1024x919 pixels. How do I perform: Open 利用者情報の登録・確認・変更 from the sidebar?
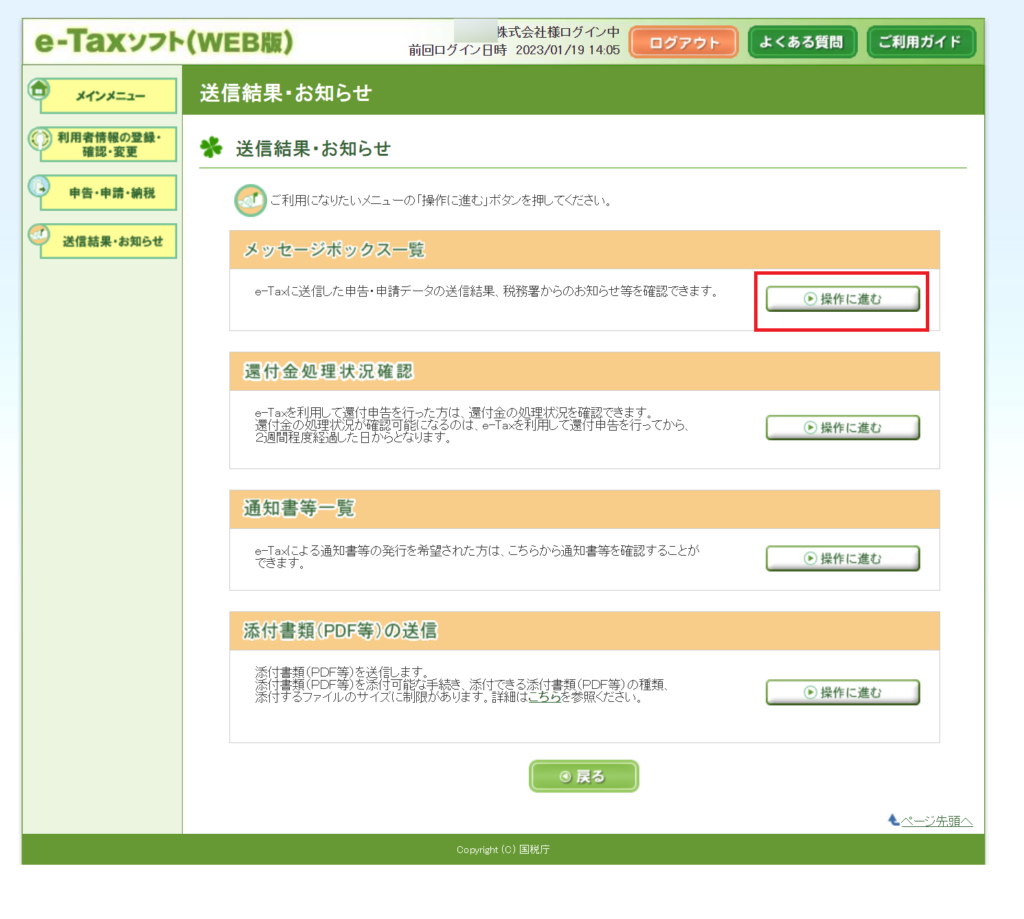click(108, 144)
